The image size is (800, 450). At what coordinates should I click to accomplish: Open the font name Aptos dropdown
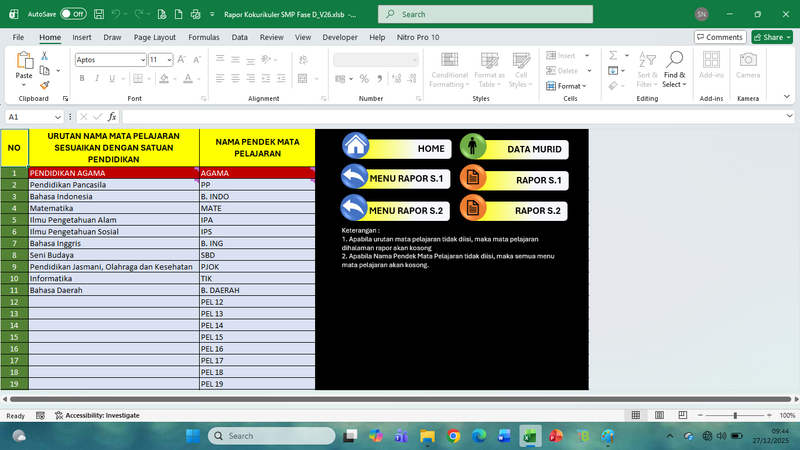[x=141, y=60]
